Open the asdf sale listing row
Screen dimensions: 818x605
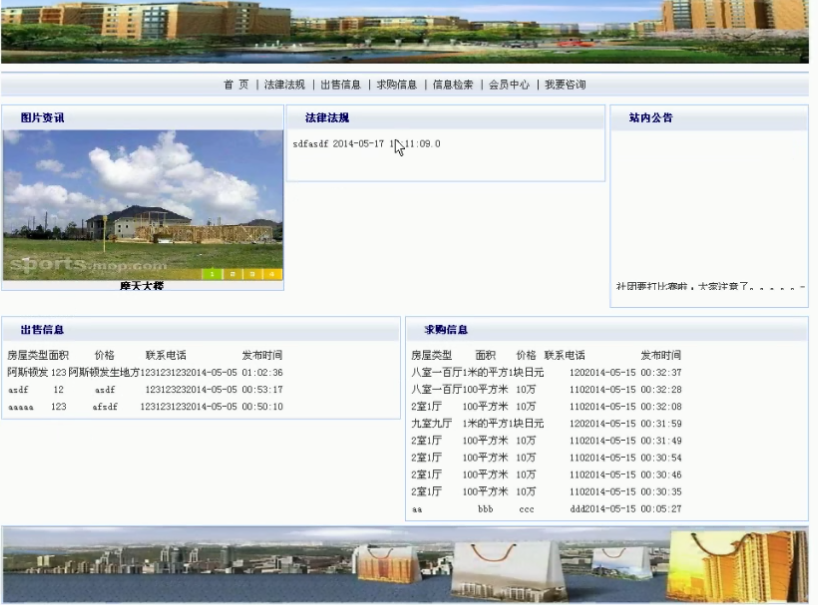click(145, 390)
